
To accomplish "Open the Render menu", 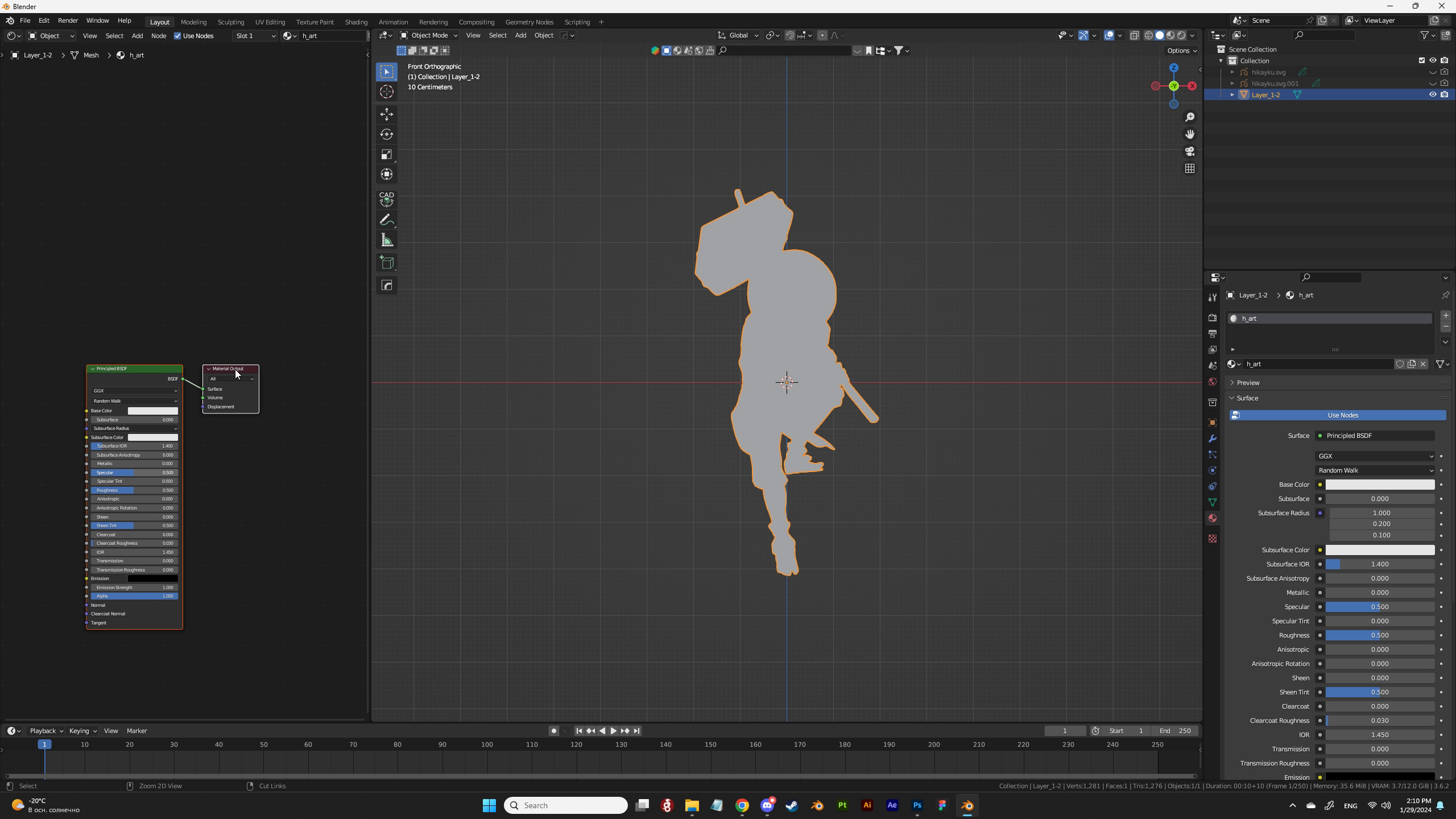I will click(x=68, y=20).
